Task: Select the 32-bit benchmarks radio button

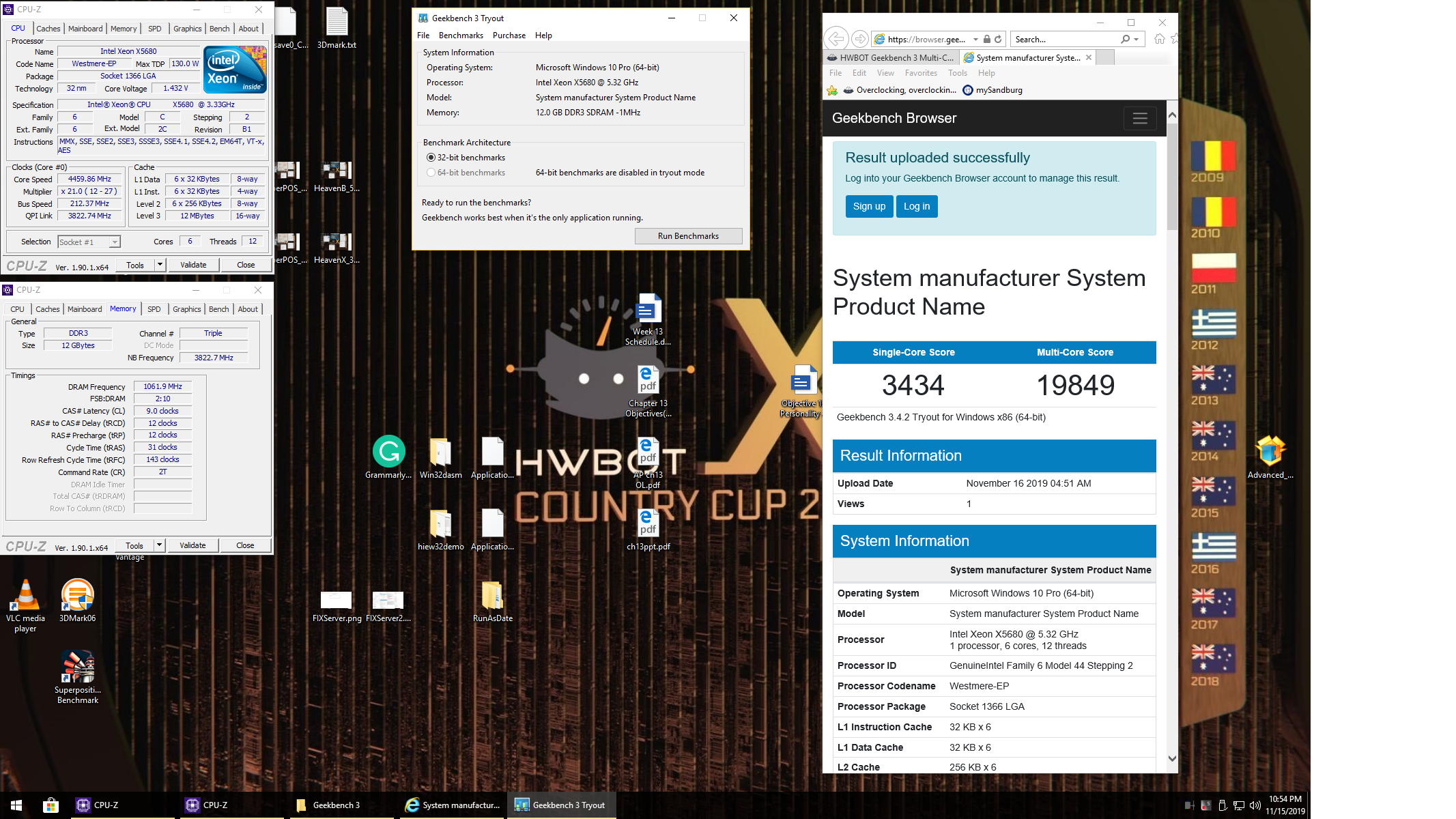Action: [431, 158]
